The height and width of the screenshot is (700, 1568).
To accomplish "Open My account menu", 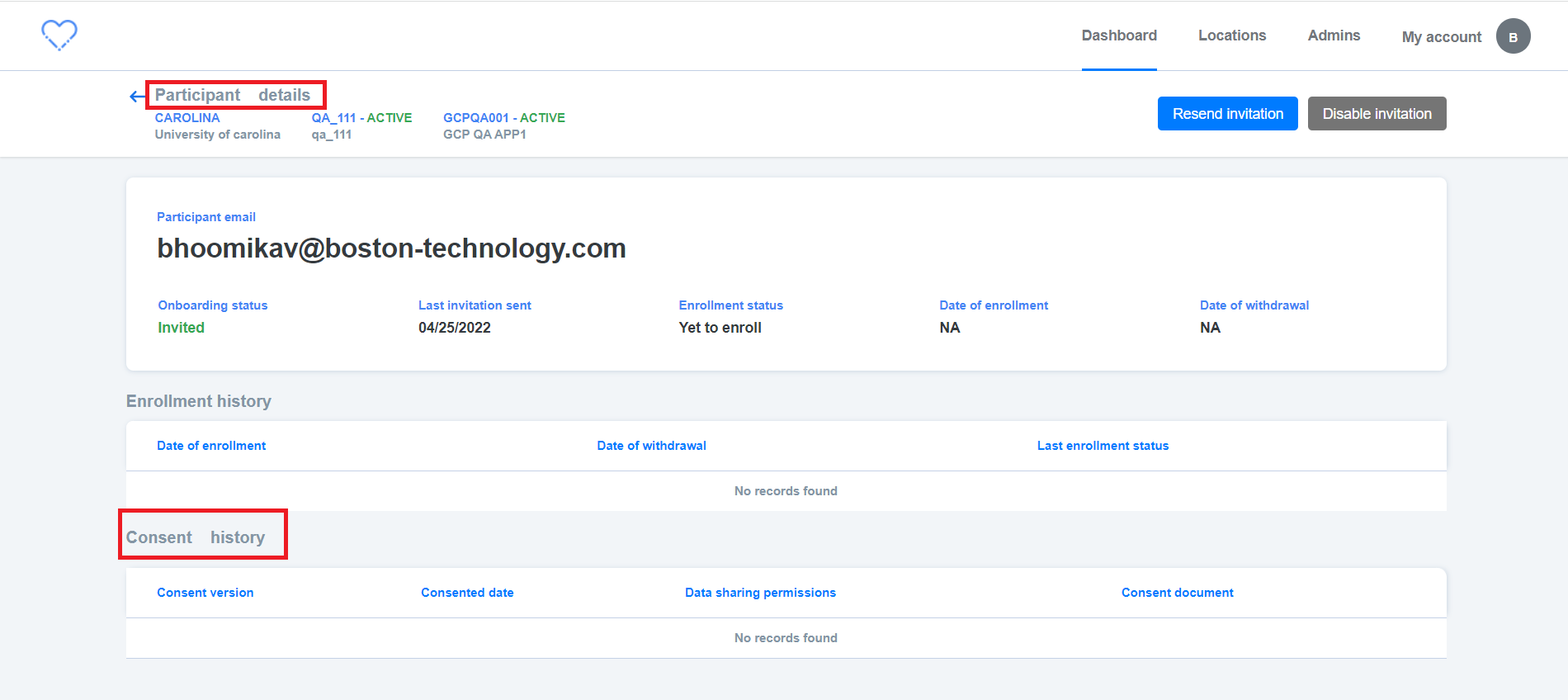I will 1442,37.
